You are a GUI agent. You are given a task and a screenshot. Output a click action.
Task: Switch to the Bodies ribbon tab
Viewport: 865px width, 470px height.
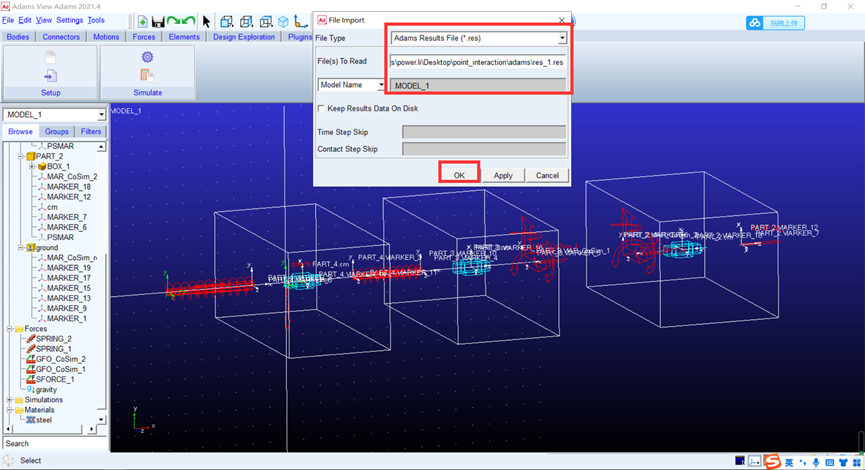click(18, 37)
